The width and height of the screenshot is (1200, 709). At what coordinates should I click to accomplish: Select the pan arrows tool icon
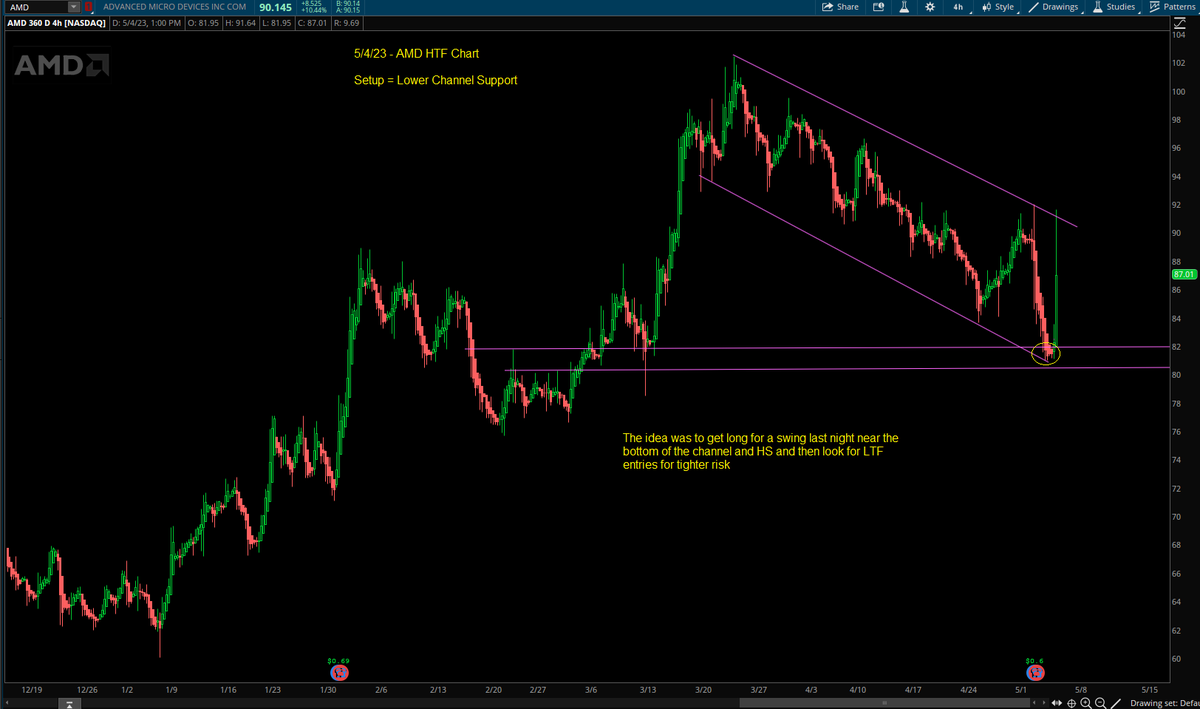[x=1056, y=703]
